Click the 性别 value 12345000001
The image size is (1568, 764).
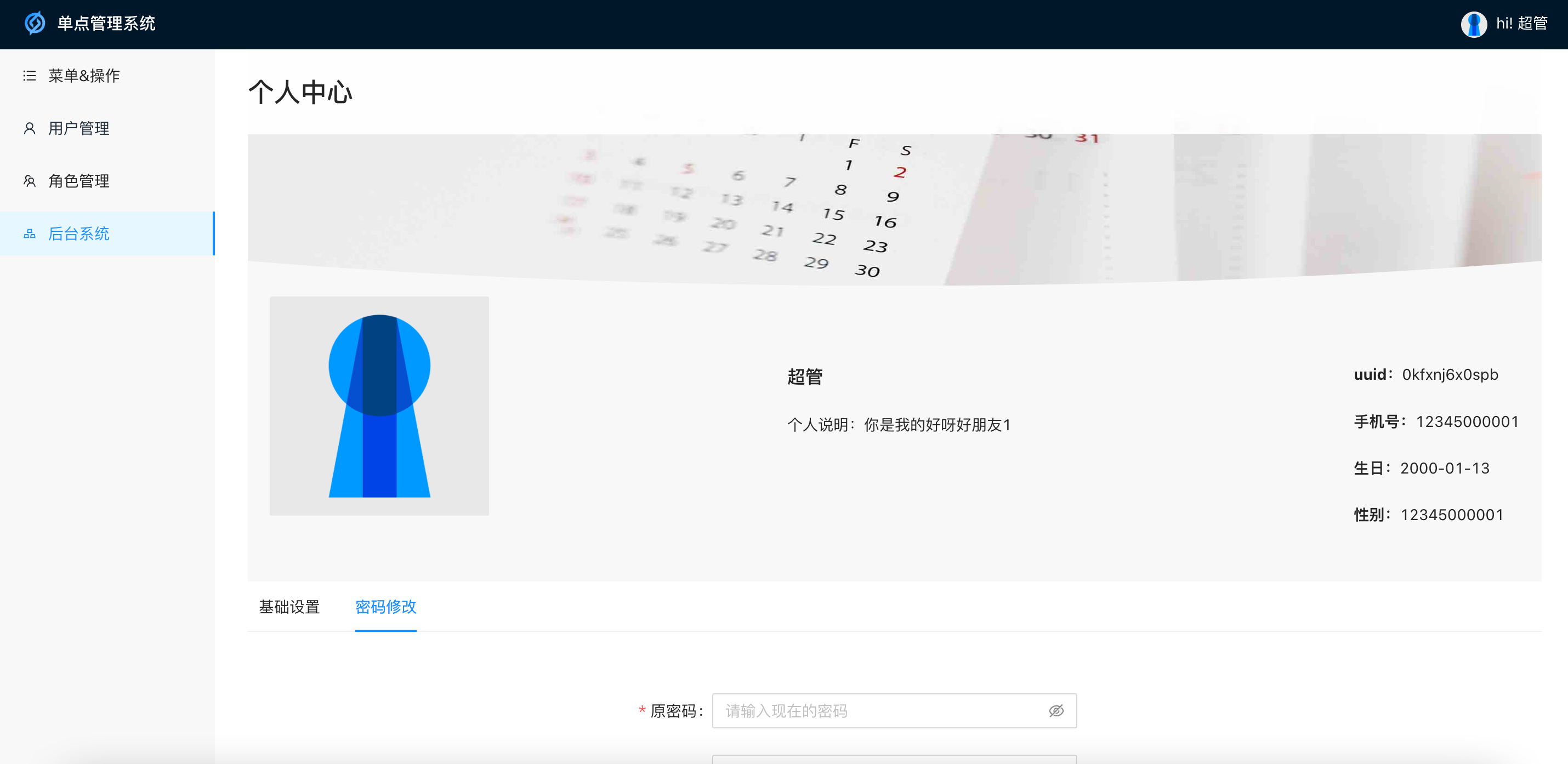point(1452,515)
